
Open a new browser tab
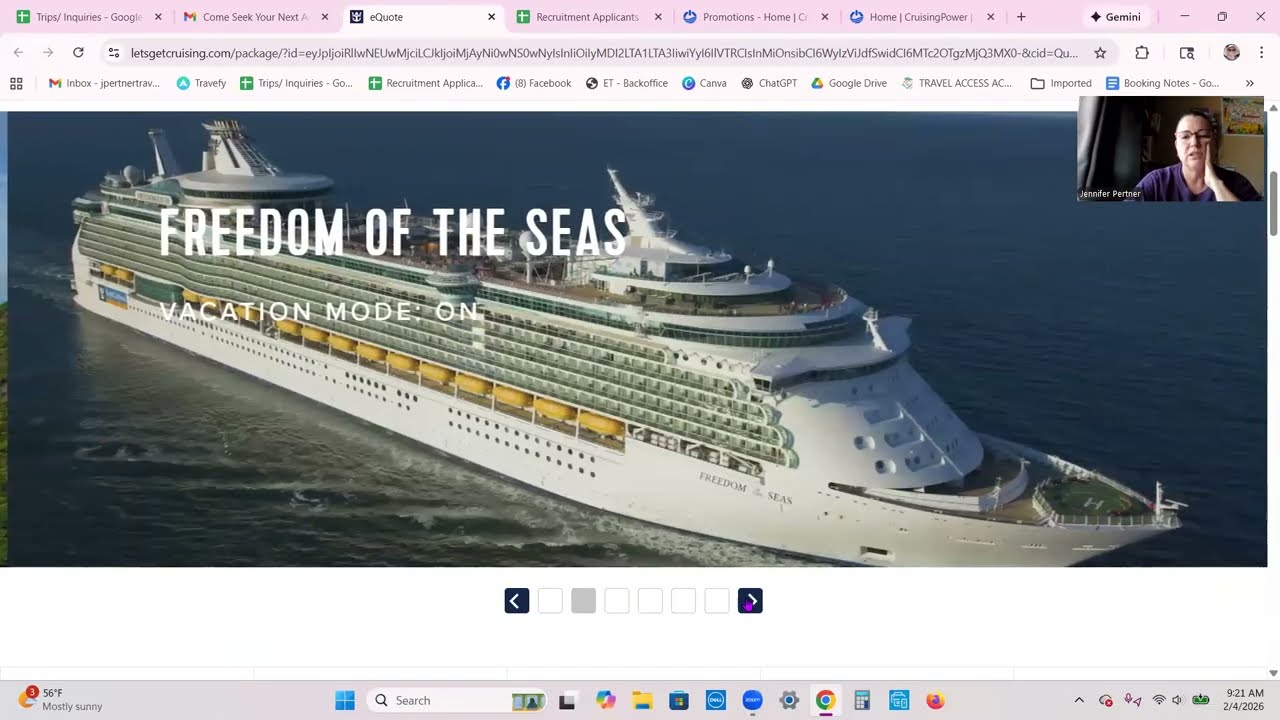click(1021, 17)
